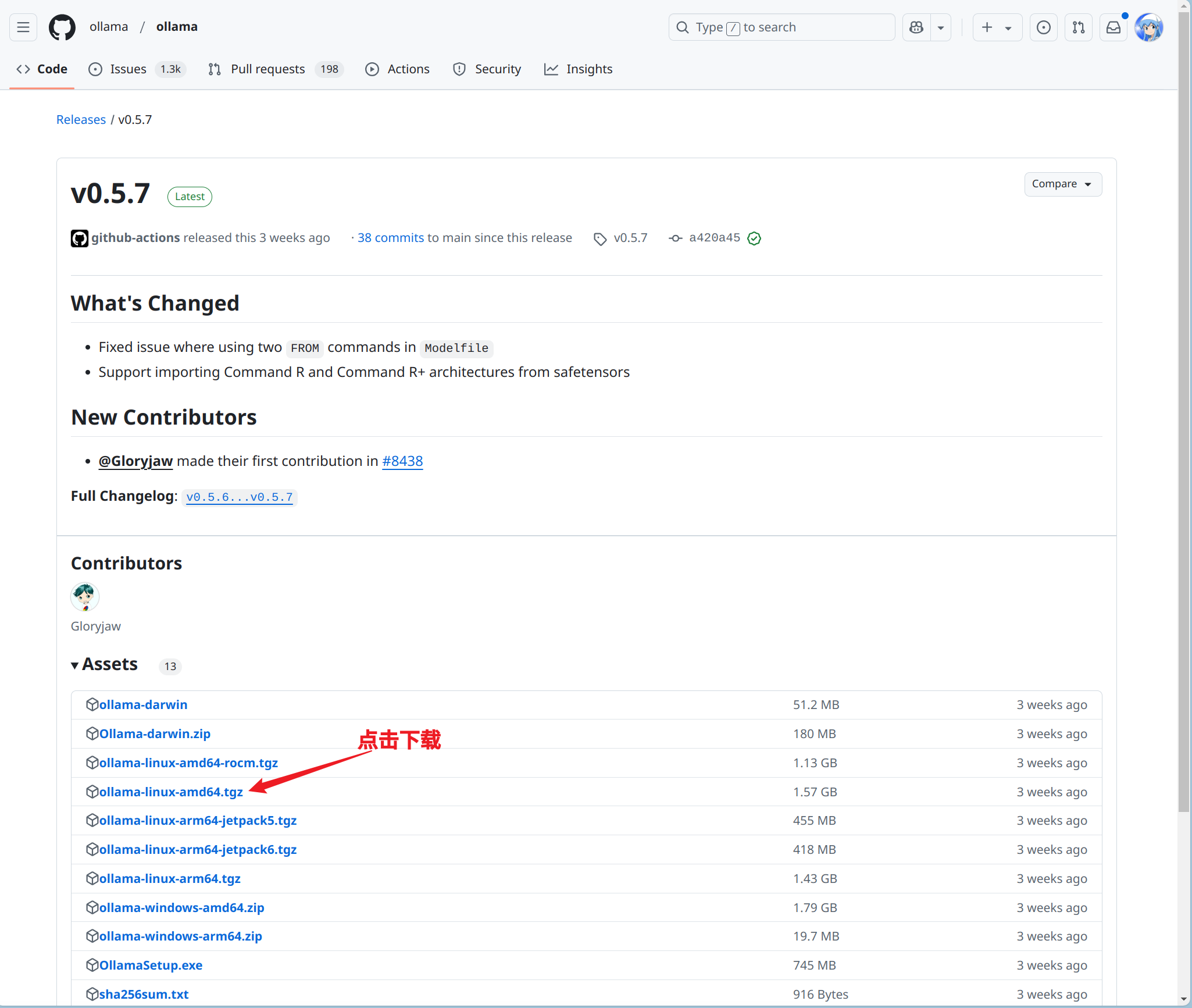Open the 38 commits link
Image resolution: width=1192 pixels, height=1008 pixels.
point(391,238)
